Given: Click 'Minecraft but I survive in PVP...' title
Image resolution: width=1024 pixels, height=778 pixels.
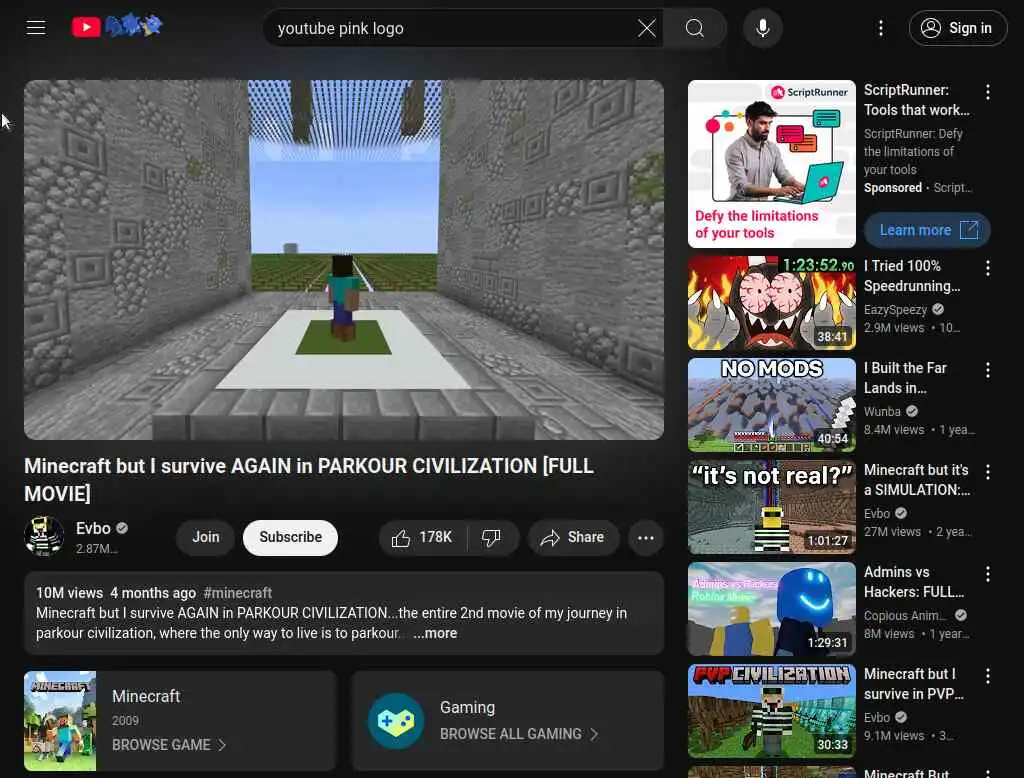Looking at the screenshot, I should (x=914, y=683).
